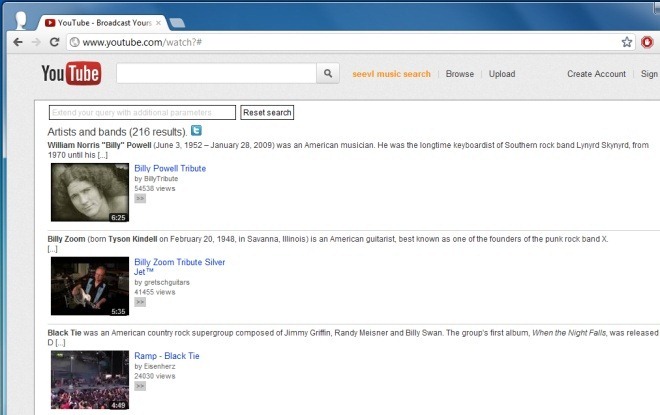Viewport: 660px width, 415px height.
Task: Click the '24030 views' text
Action: pyautogui.click(x=154, y=376)
